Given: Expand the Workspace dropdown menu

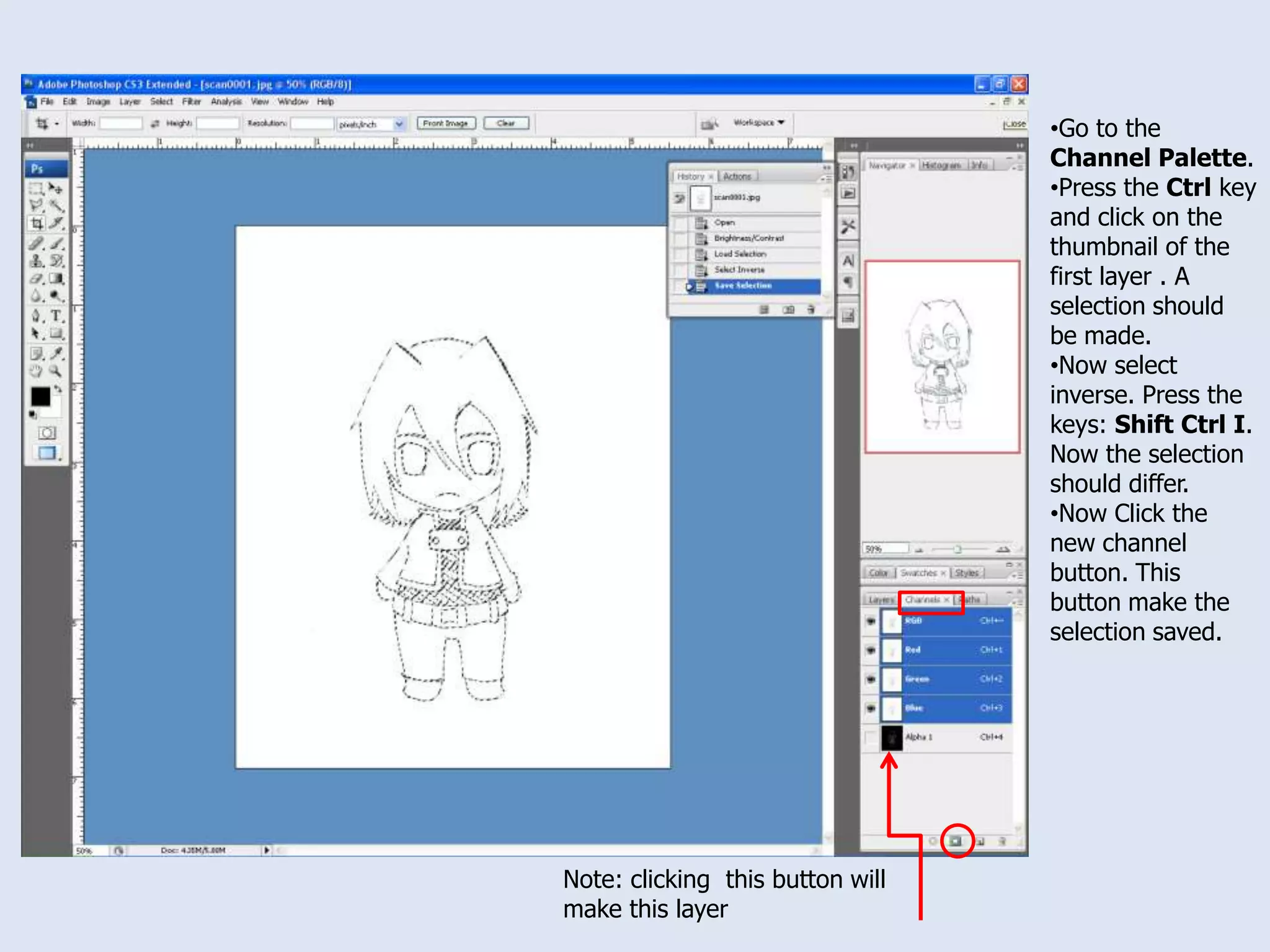Looking at the screenshot, I should (x=759, y=123).
